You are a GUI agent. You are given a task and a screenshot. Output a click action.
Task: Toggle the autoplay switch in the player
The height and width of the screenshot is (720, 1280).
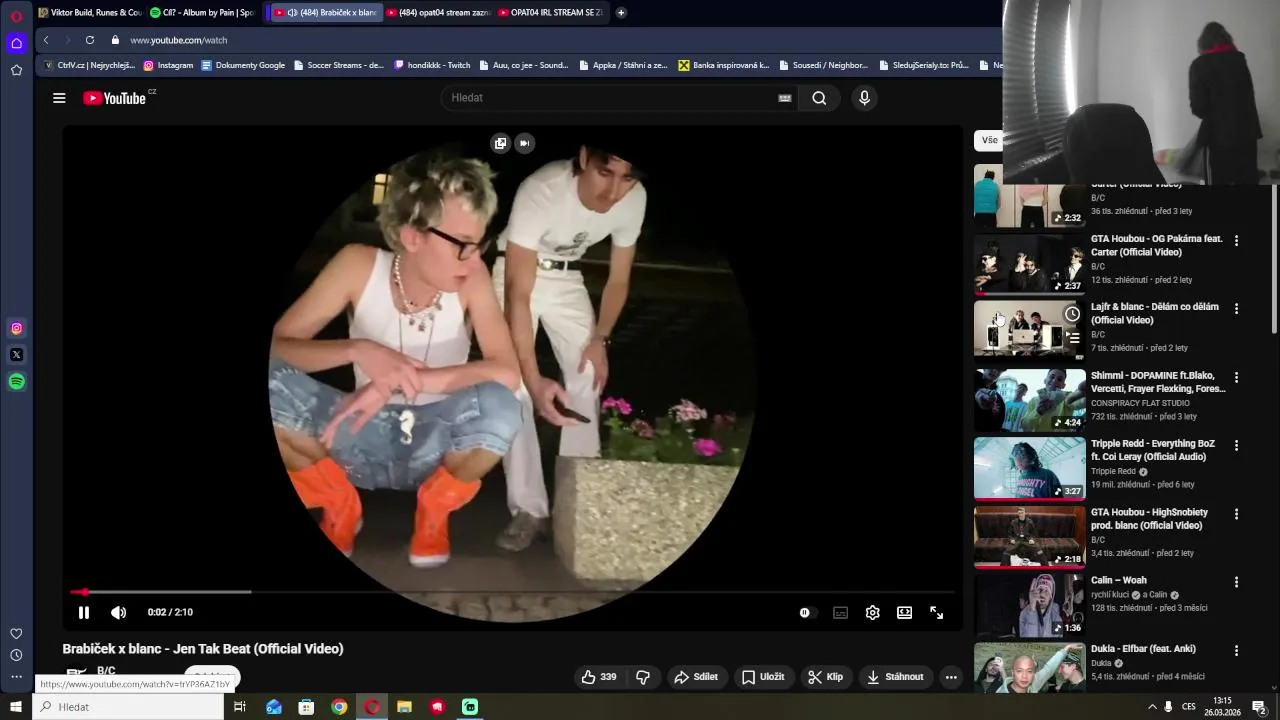click(x=807, y=613)
